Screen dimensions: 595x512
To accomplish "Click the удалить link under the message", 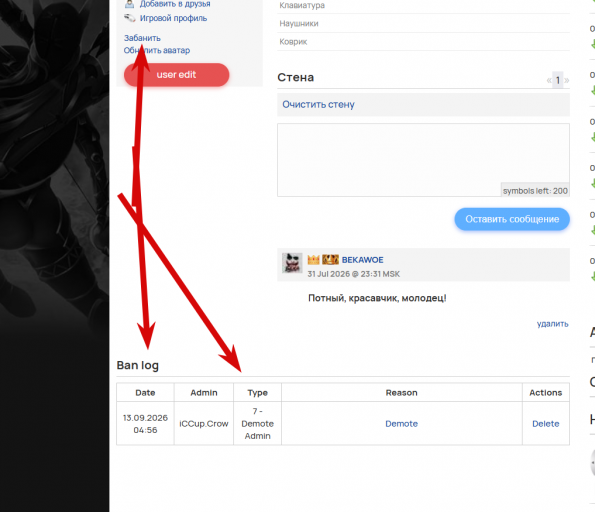I will coord(552,324).
